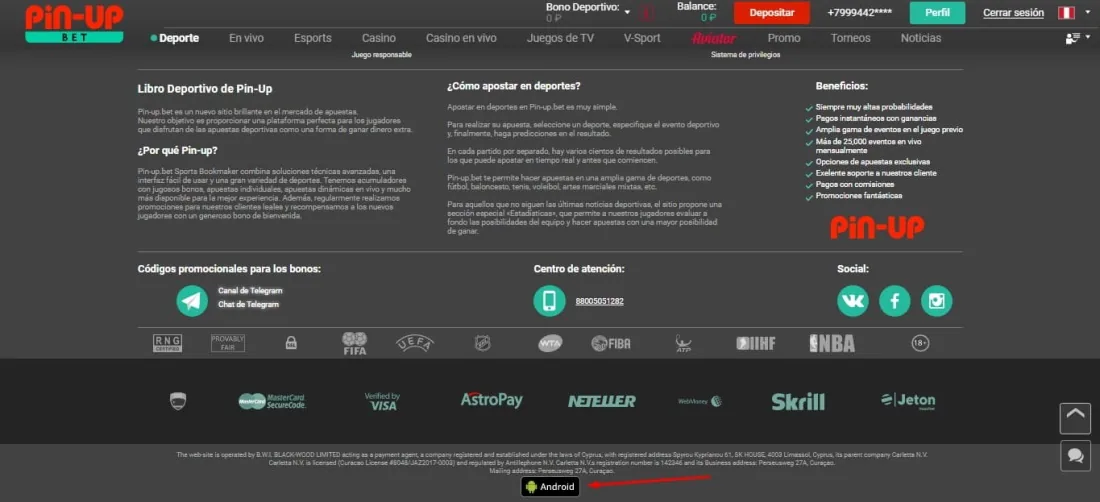Viewport: 1100px width, 502px height.
Task: Click the AstroPay payment logo
Action: pyautogui.click(x=492, y=400)
